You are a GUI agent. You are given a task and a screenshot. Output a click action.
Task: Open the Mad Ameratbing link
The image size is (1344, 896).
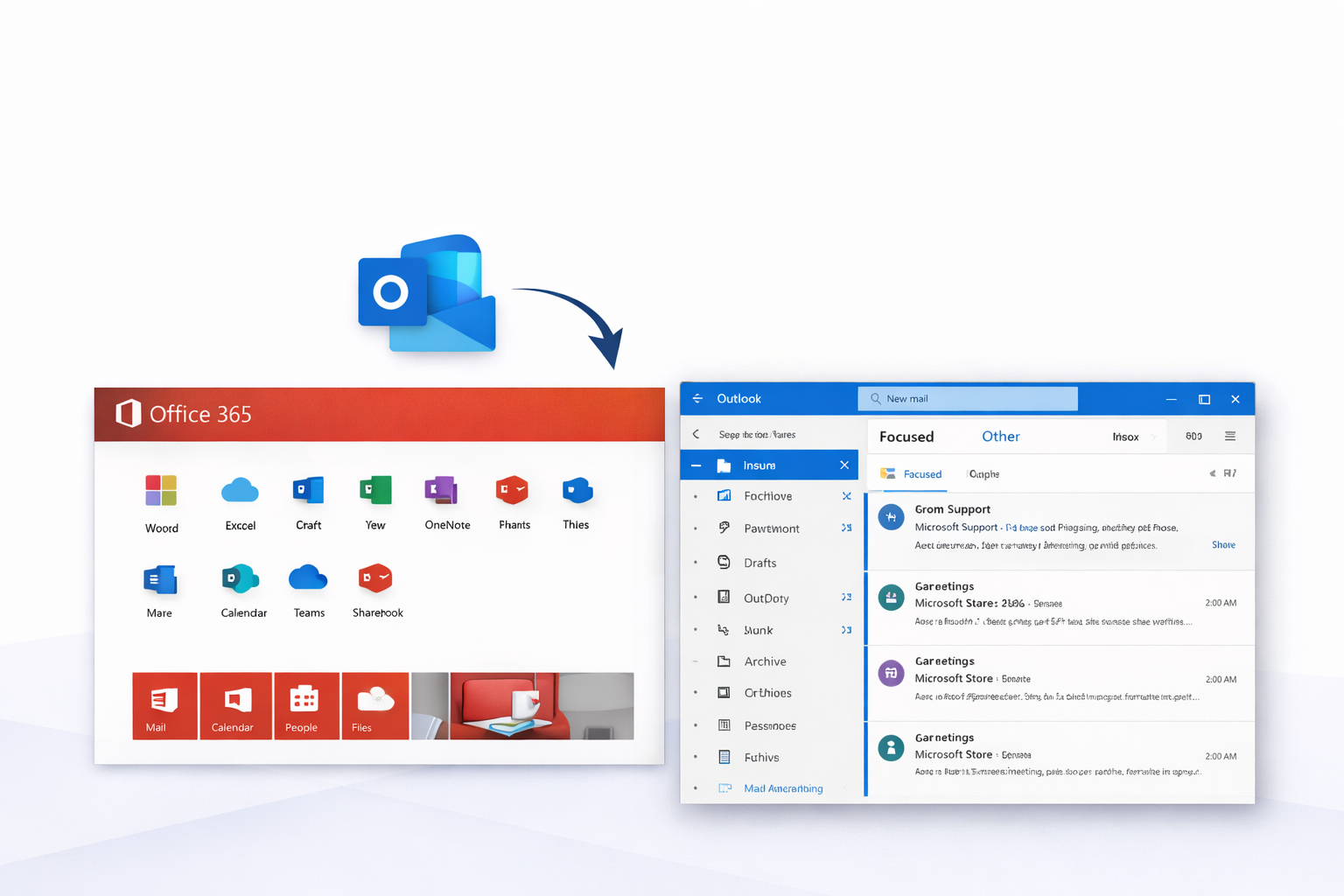pyautogui.click(x=782, y=788)
